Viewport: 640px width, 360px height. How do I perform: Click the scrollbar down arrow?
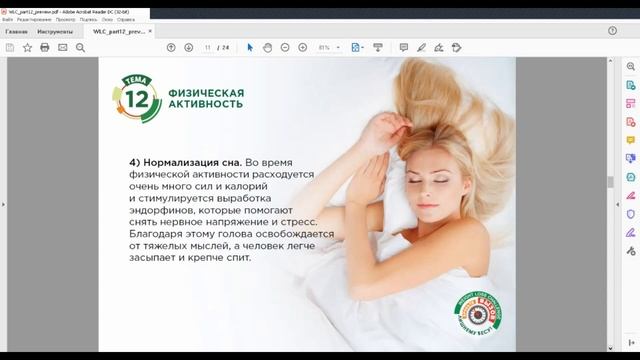(x=610, y=348)
